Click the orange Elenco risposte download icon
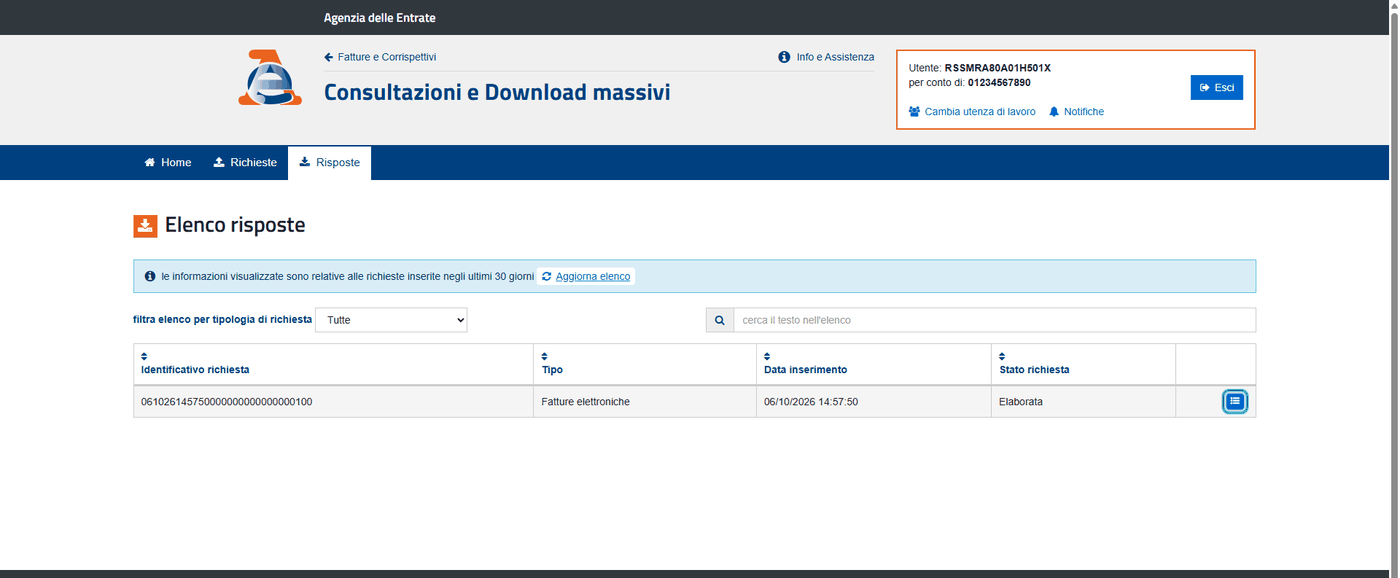This screenshot has width=1400, height=578. pyautogui.click(x=145, y=226)
